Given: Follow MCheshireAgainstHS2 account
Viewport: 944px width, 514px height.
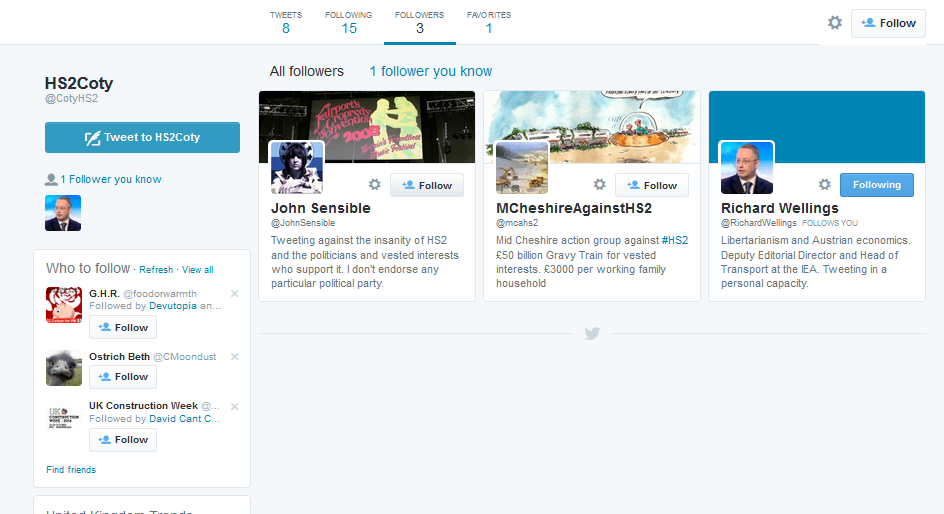Looking at the screenshot, I should [x=652, y=185].
